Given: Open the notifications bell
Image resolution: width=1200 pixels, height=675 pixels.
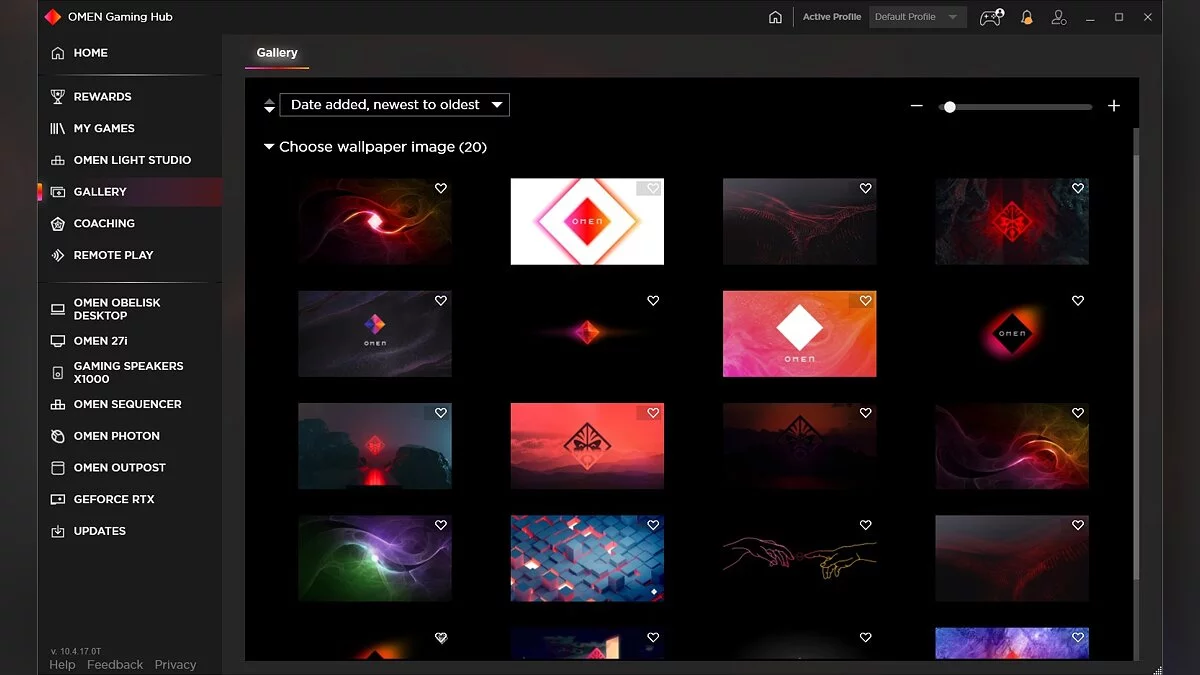Looking at the screenshot, I should click(x=1026, y=17).
